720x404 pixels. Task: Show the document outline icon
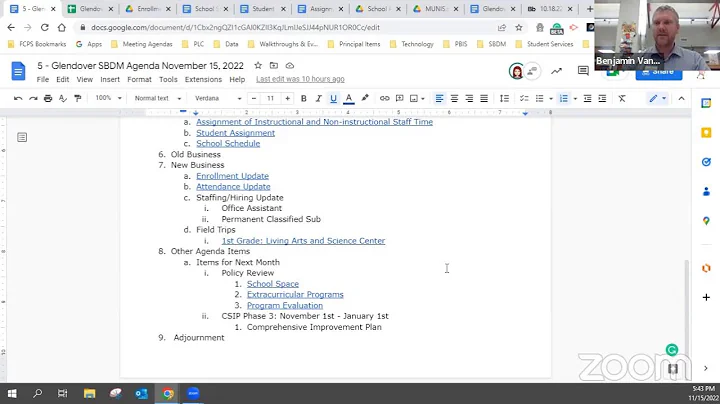point(22,137)
